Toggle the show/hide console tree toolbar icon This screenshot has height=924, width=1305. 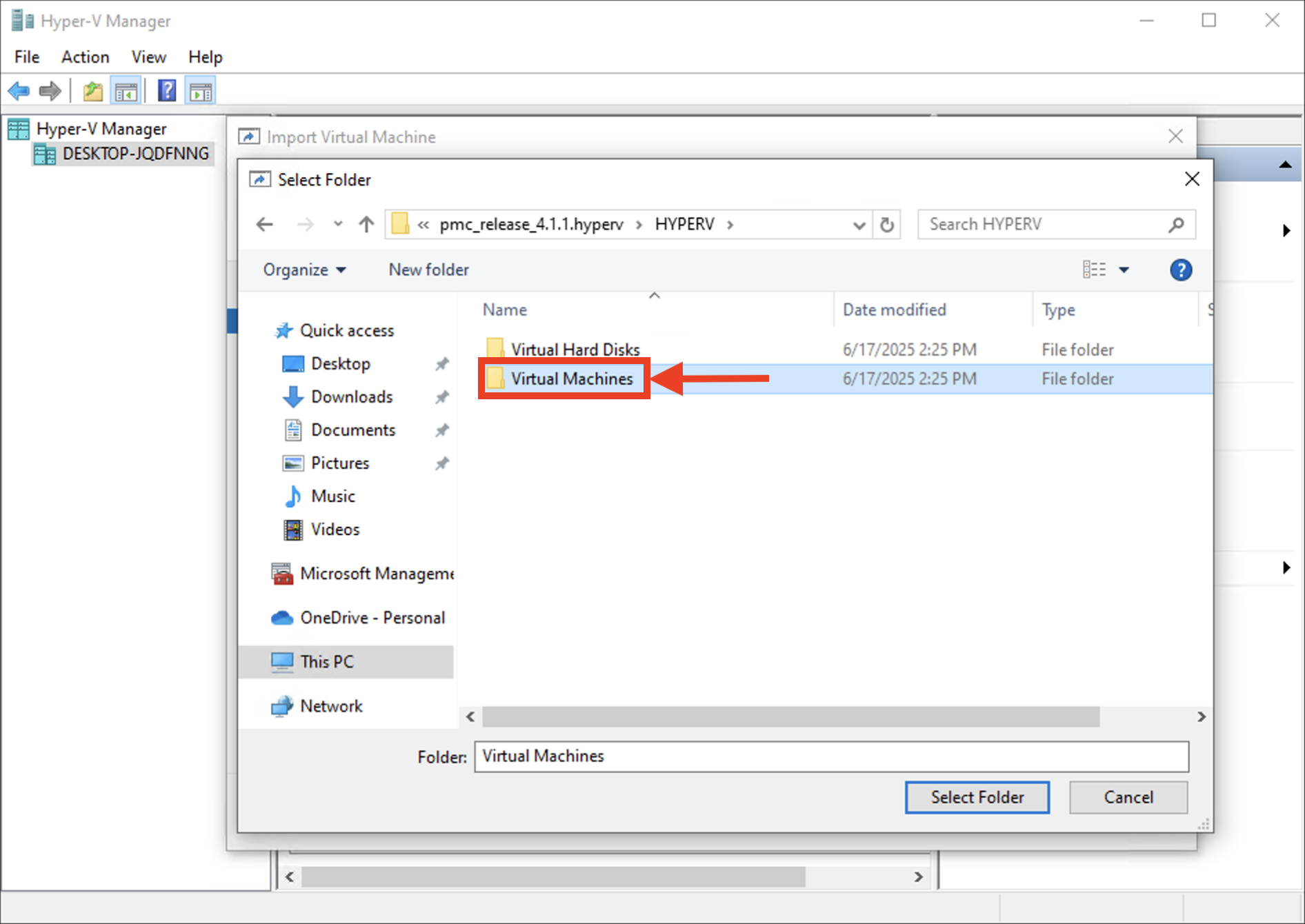tap(126, 91)
